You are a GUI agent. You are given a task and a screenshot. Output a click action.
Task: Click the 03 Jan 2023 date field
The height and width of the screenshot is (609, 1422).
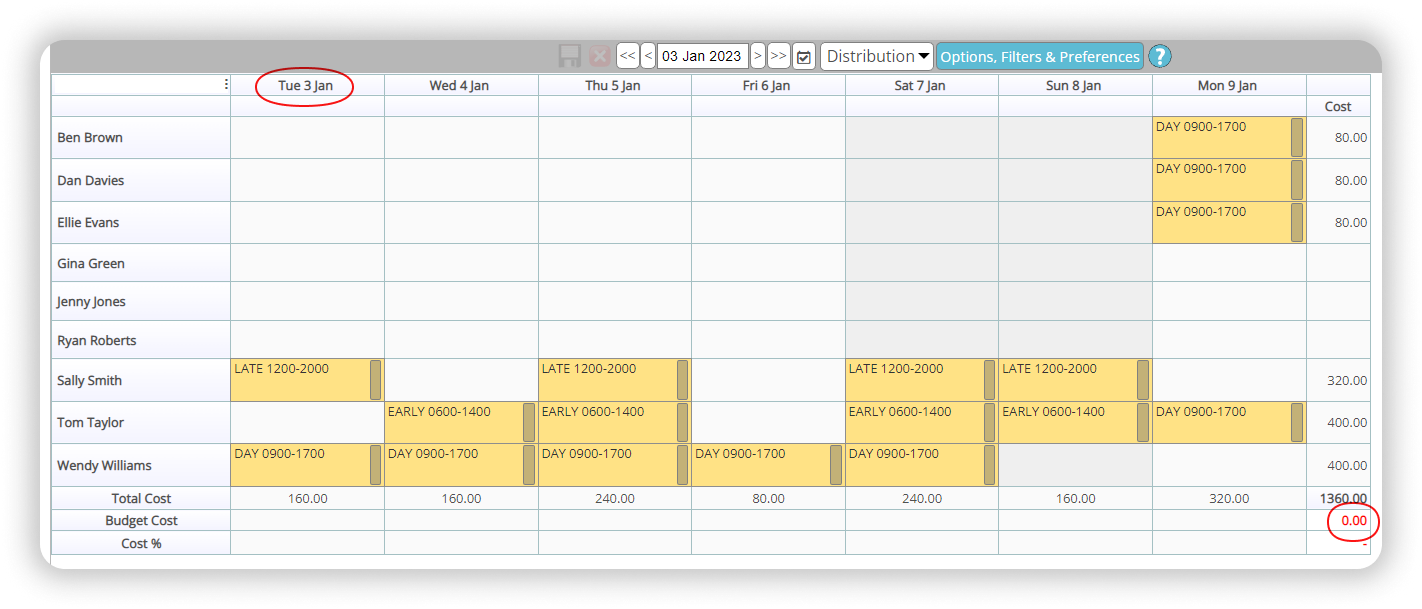(x=701, y=56)
